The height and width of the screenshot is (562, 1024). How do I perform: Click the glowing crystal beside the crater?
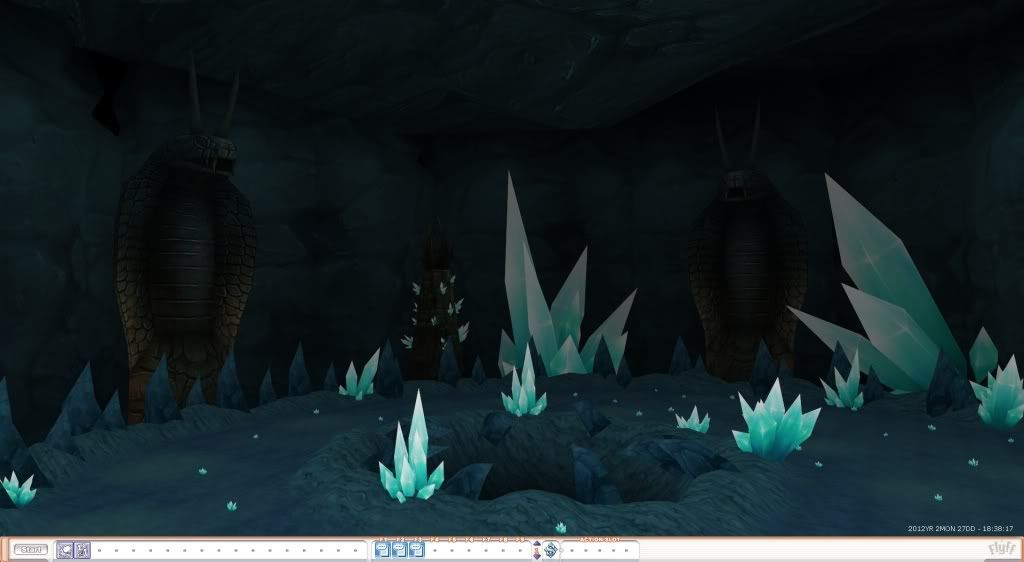412,462
